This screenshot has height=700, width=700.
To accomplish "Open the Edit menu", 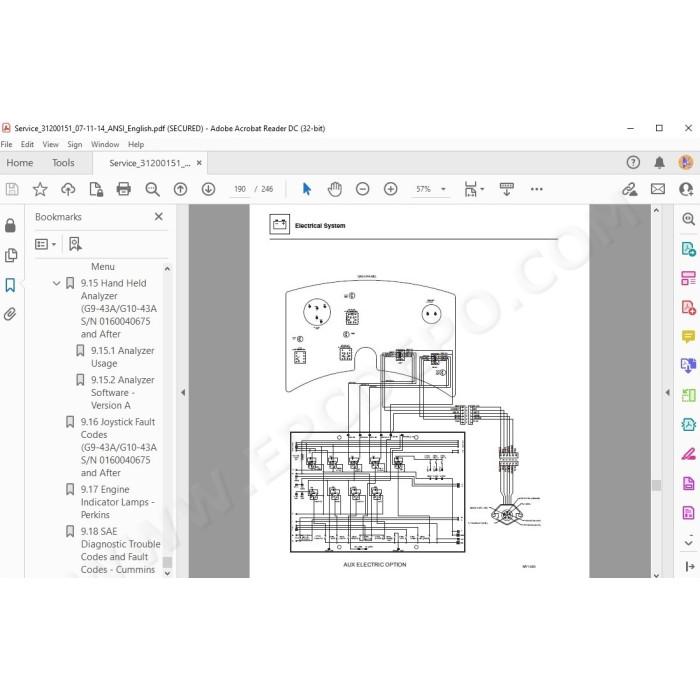I will (x=27, y=144).
